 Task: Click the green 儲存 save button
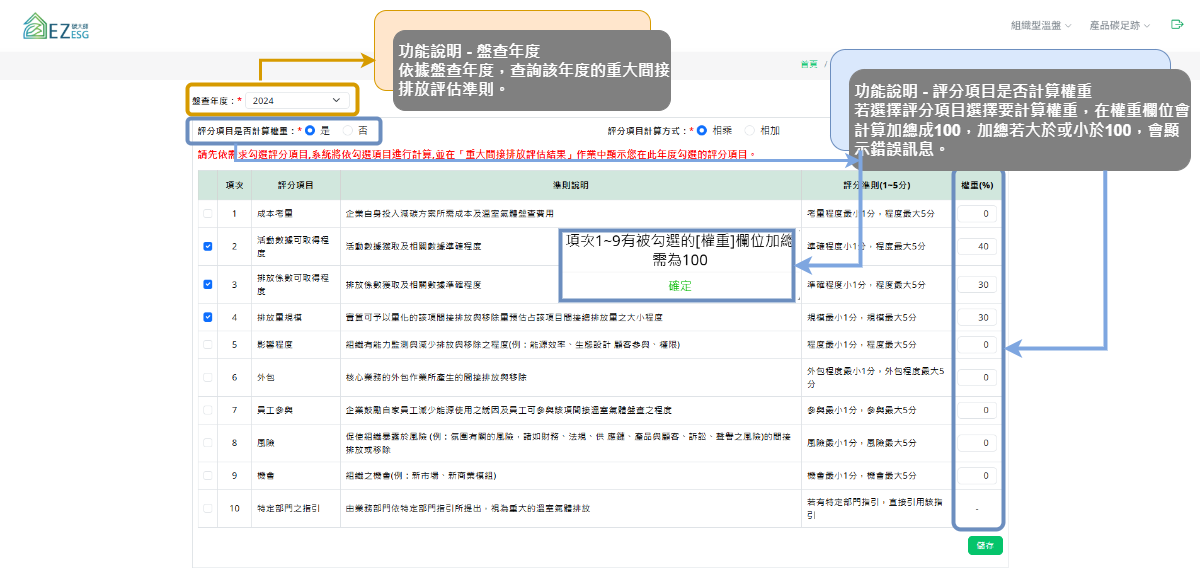click(x=985, y=546)
